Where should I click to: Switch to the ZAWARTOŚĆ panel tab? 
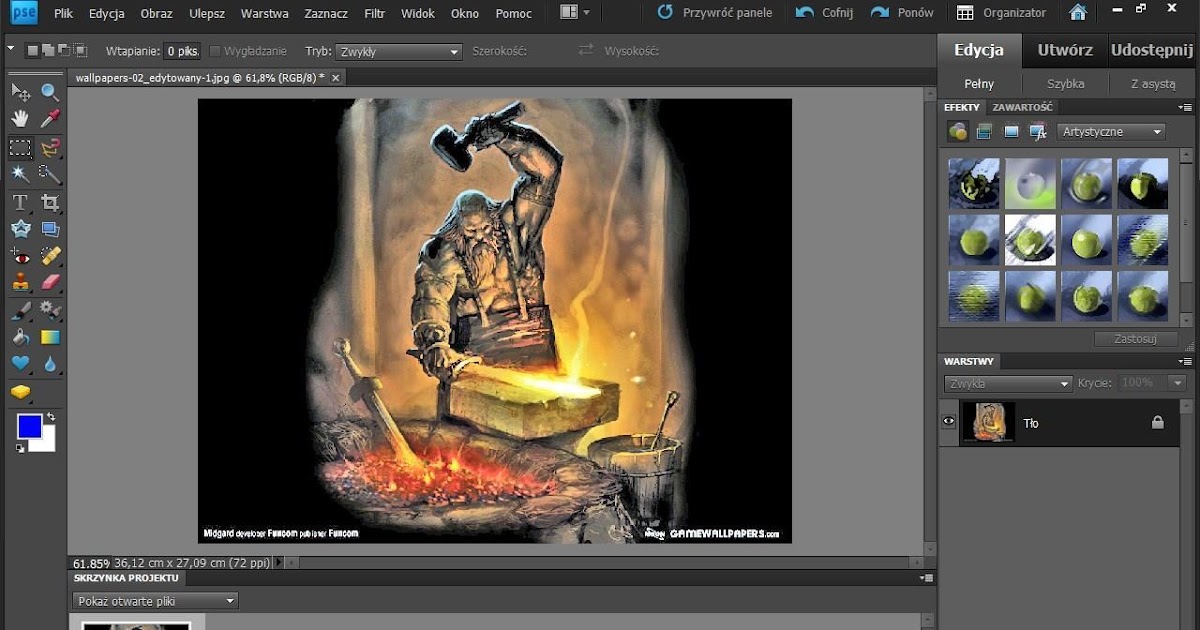[1022, 107]
